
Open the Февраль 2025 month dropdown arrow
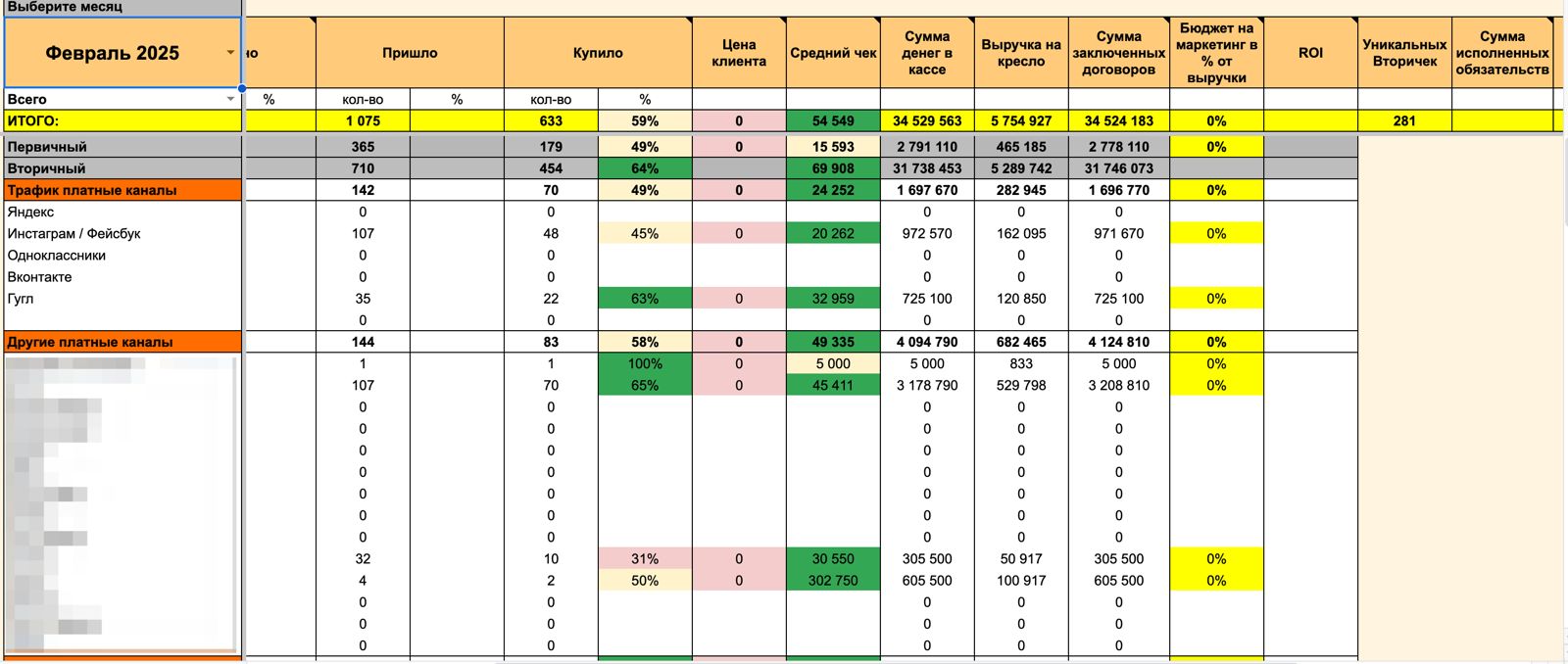click(230, 53)
